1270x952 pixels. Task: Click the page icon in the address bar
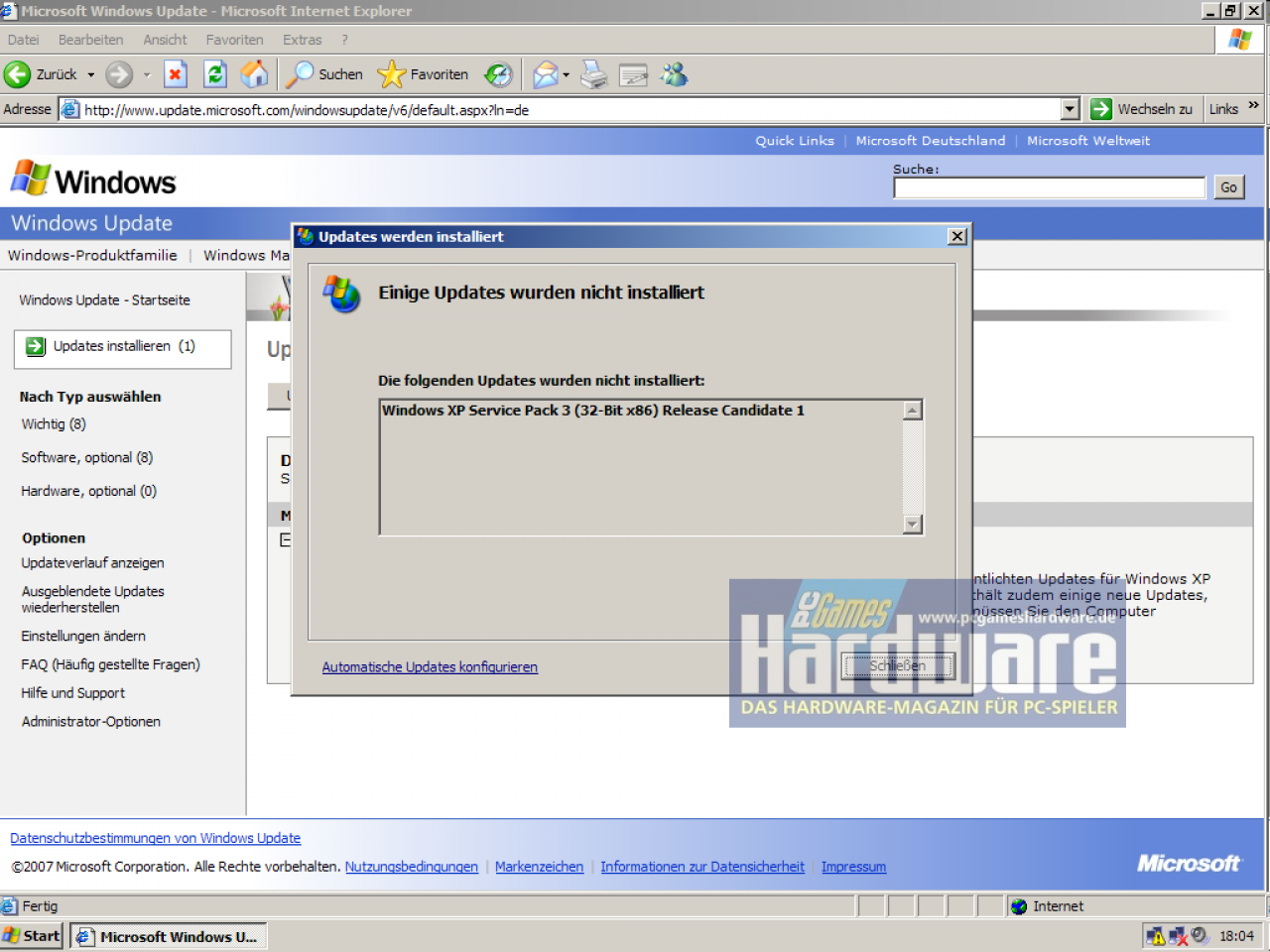click(x=70, y=109)
